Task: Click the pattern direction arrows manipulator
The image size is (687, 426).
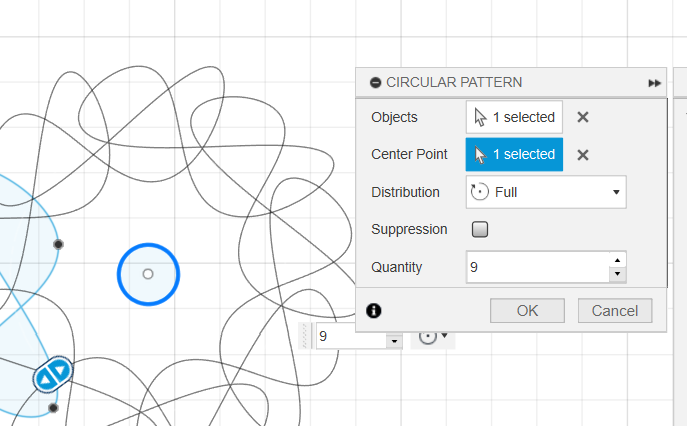Action: [x=53, y=375]
